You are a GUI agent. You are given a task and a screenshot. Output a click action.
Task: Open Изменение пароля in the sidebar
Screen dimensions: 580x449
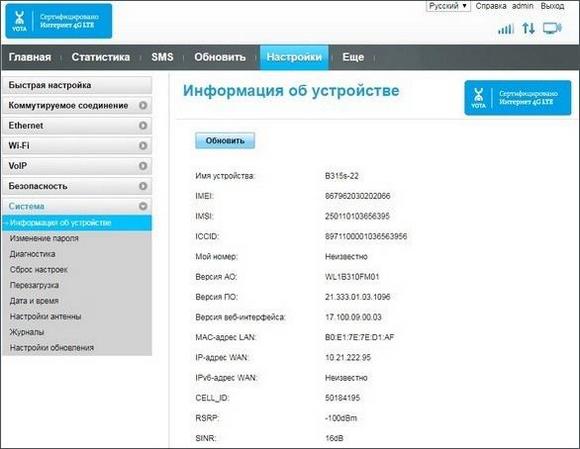44,238
